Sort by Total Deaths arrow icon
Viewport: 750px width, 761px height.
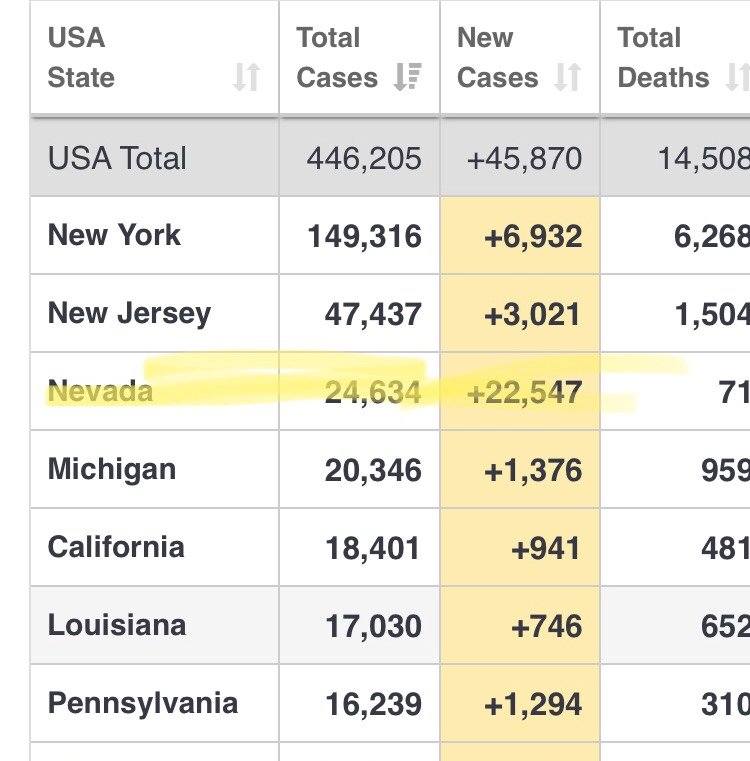click(737, 77)
